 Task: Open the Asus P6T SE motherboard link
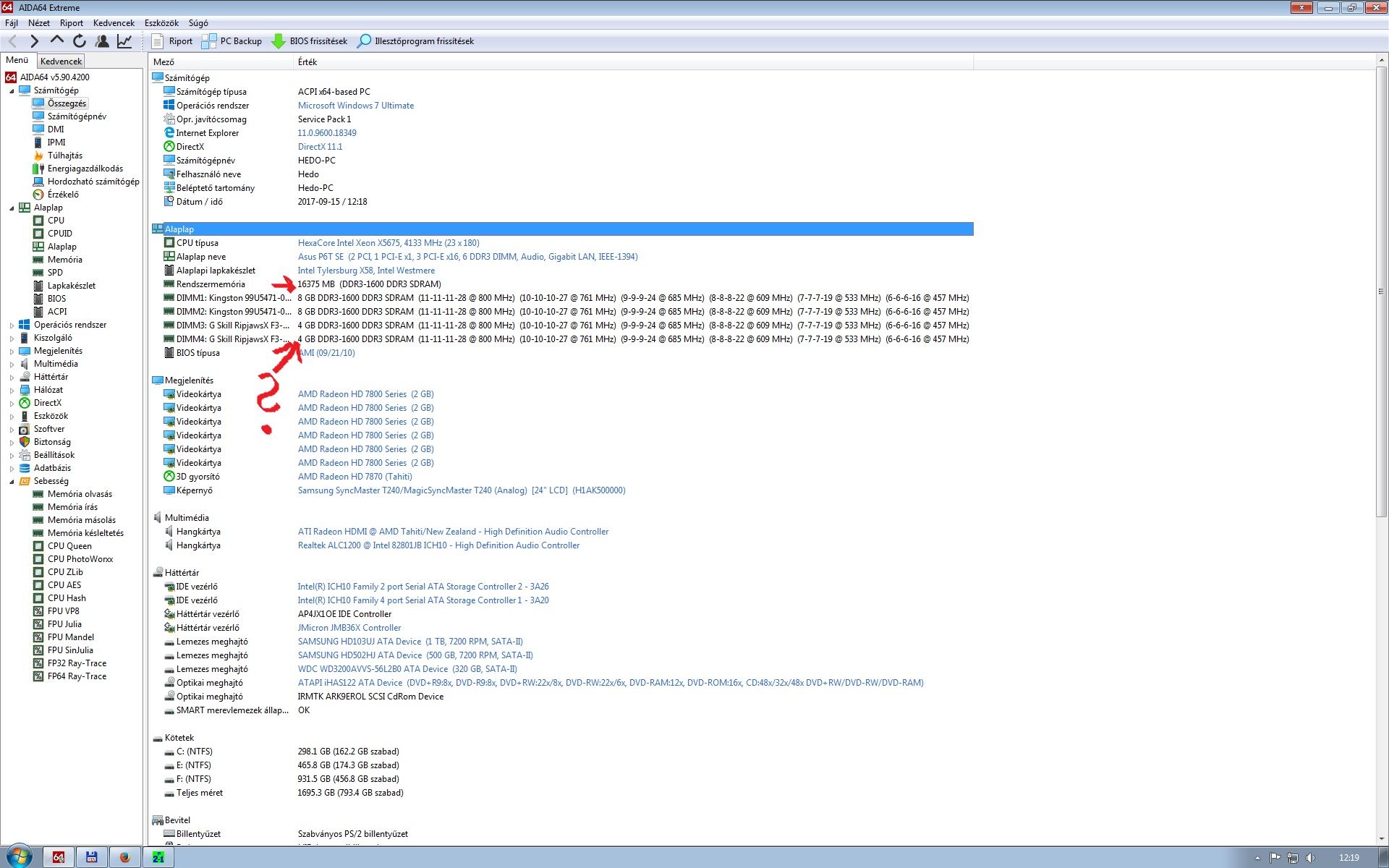[467, 257]
